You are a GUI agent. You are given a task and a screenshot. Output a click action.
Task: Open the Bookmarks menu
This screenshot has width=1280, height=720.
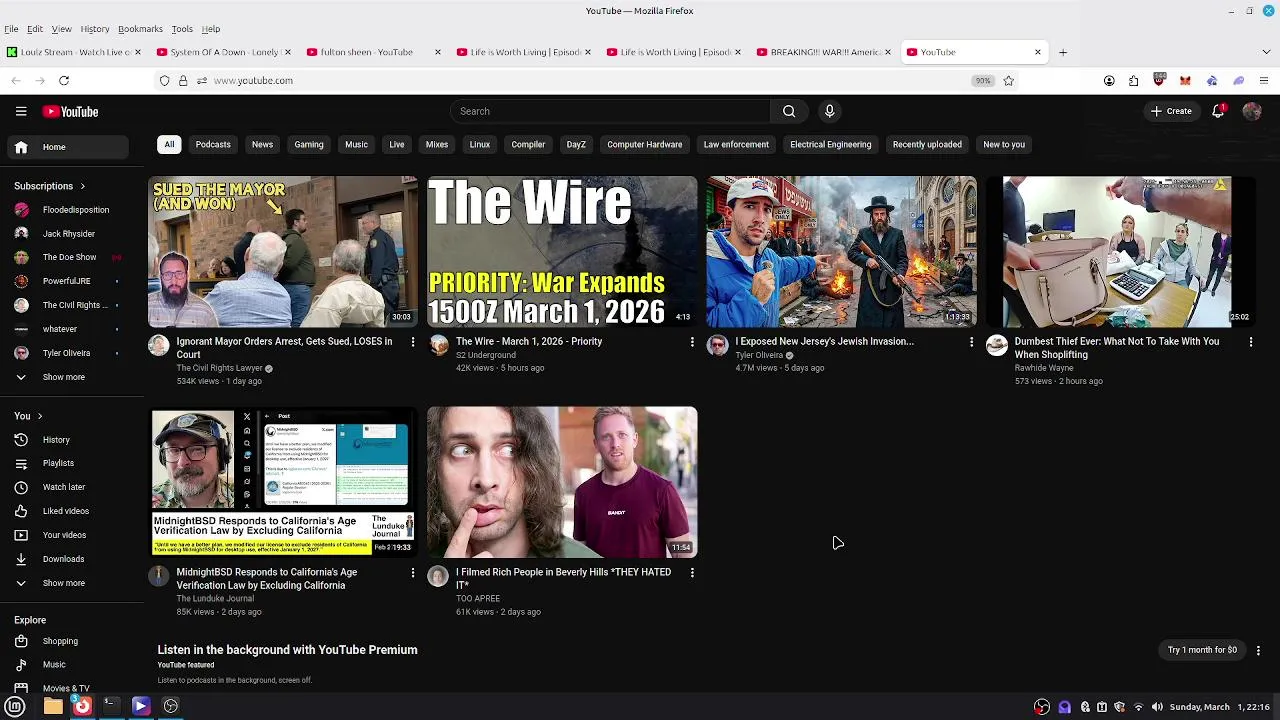click(140, 29)
